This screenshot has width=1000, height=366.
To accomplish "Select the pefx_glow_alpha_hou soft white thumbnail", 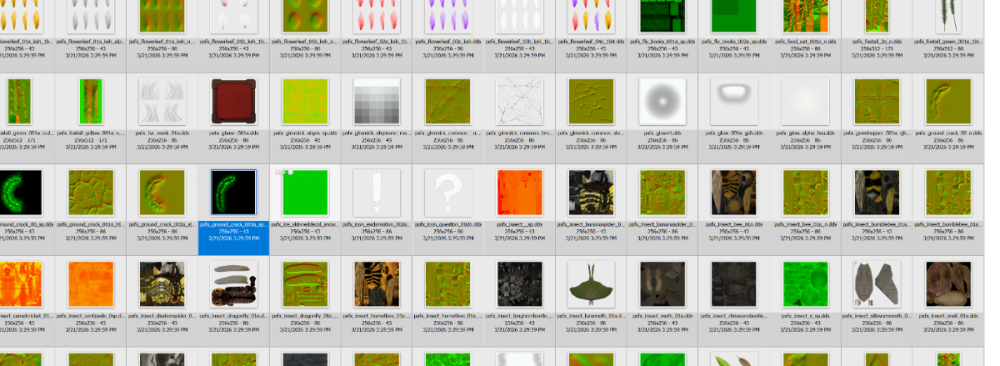I will tap(805, 102).
